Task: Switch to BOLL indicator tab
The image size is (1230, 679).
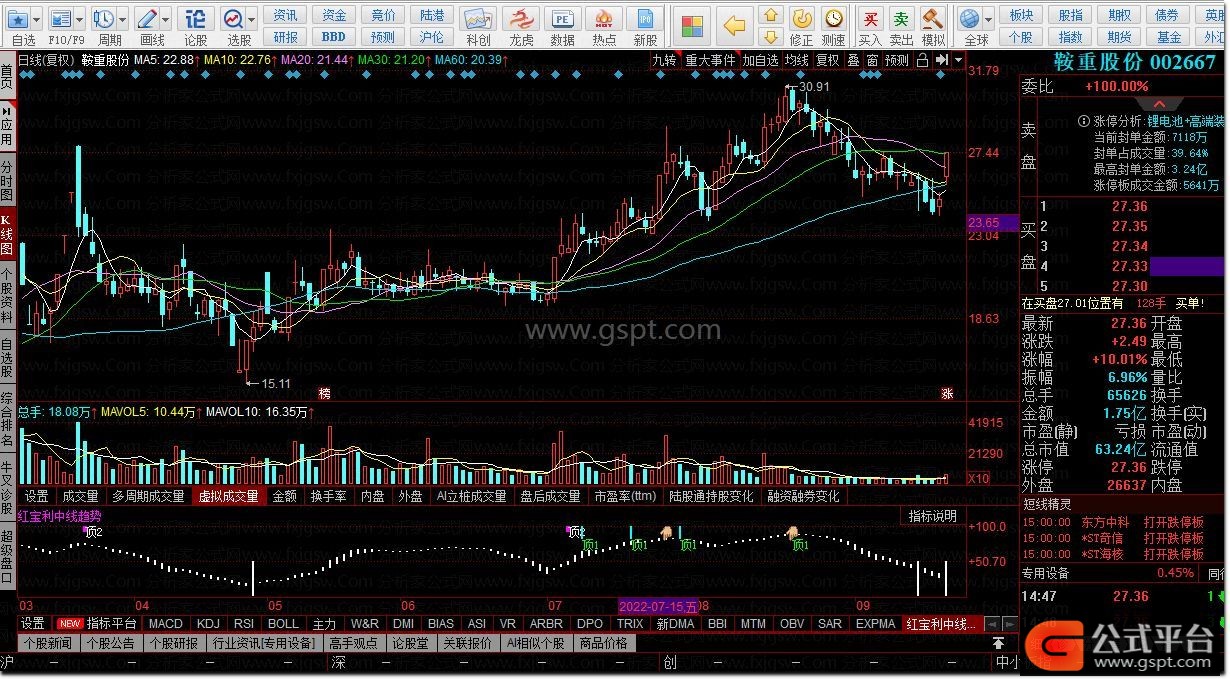Action: (x=283, y=624)
